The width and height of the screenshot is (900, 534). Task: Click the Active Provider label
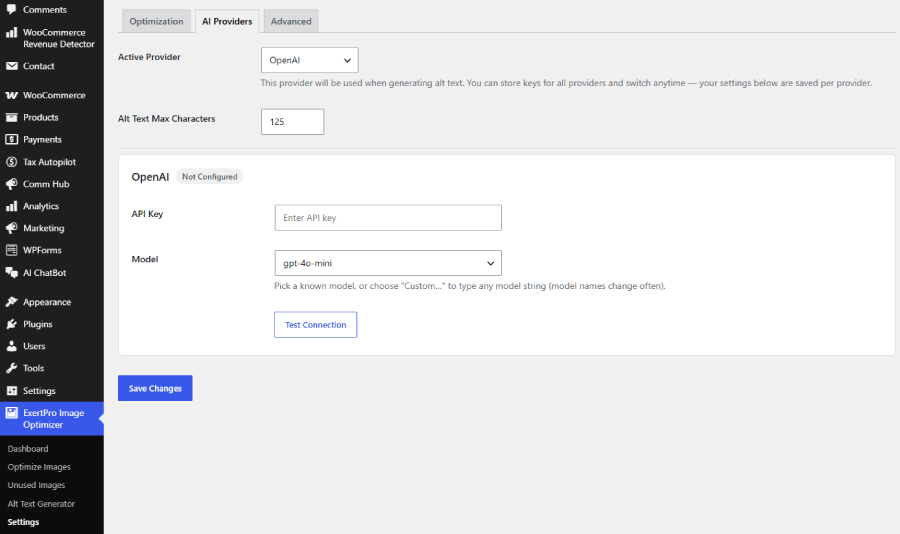[x=149, y=57]
